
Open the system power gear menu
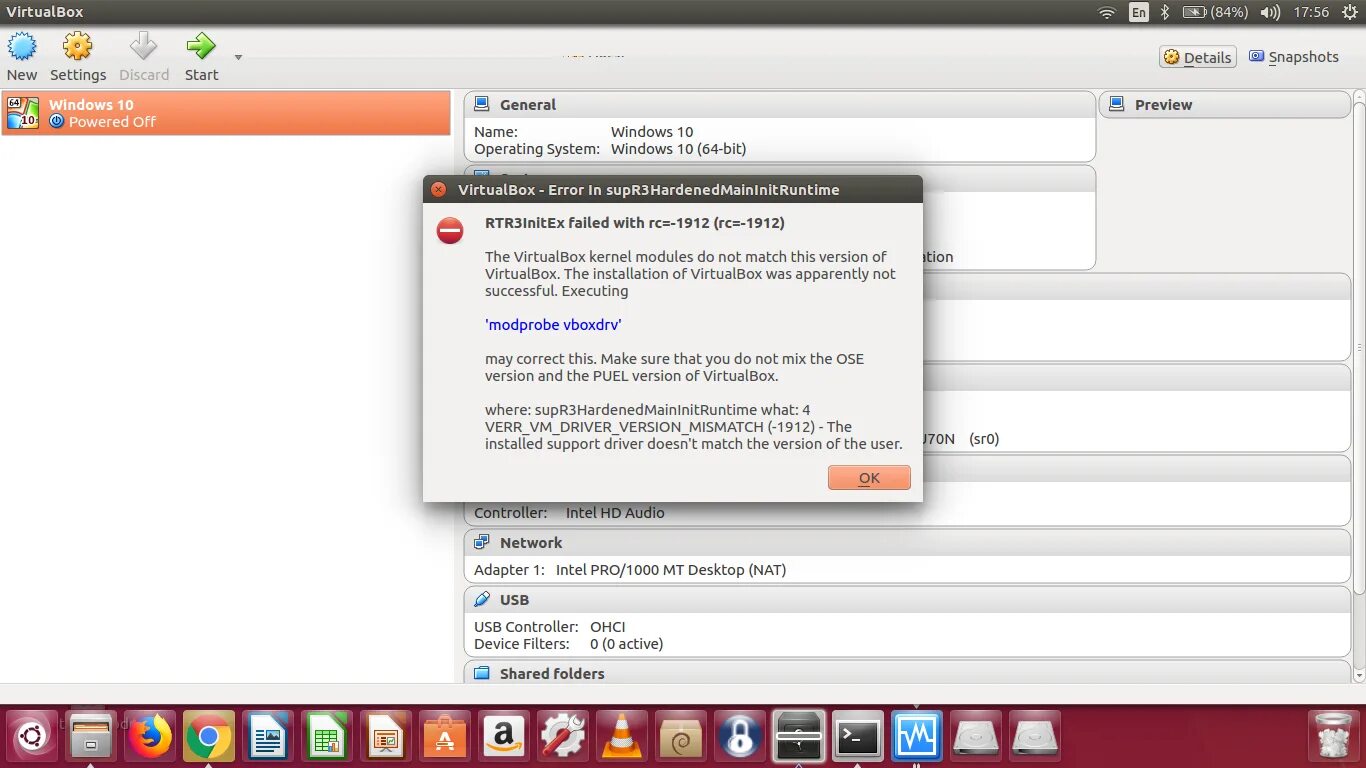tap(1350, 12)
